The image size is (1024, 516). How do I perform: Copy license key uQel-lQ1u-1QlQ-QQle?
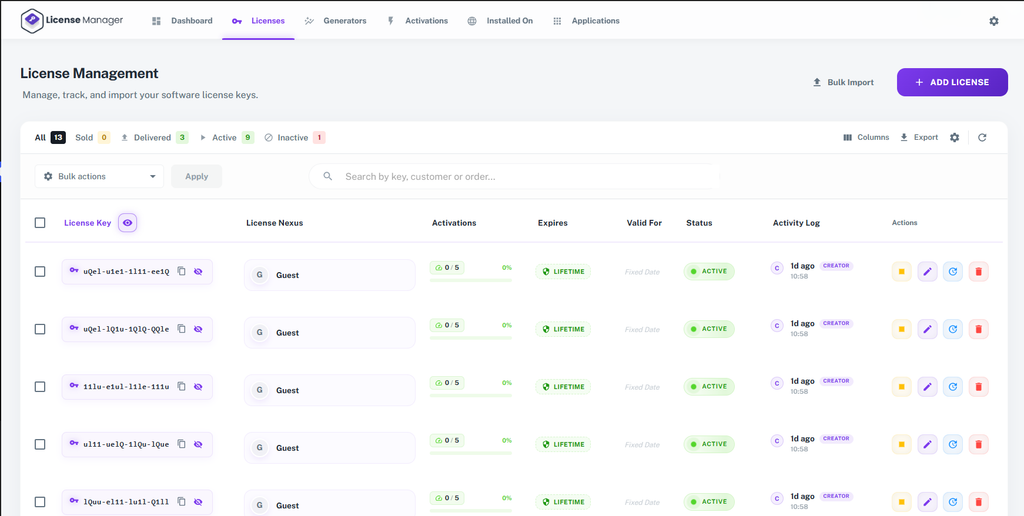(x=182, y=329)
